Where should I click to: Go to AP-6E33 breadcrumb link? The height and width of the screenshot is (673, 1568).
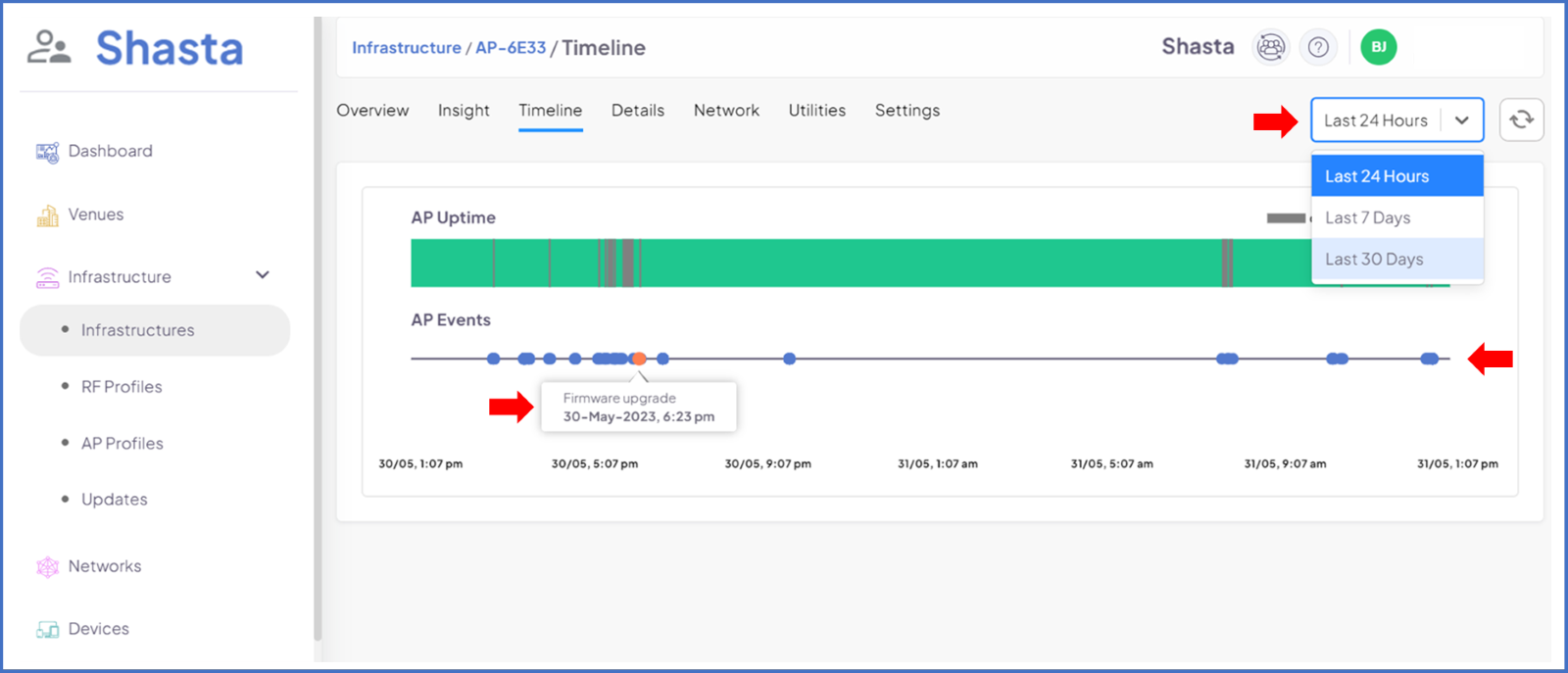(x=511, y=48)
